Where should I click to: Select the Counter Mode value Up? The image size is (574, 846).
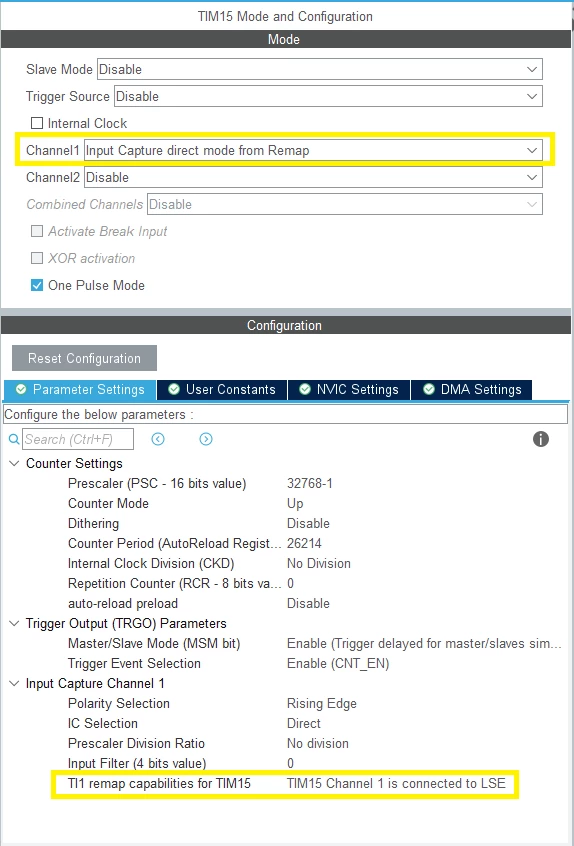[295, 503]
